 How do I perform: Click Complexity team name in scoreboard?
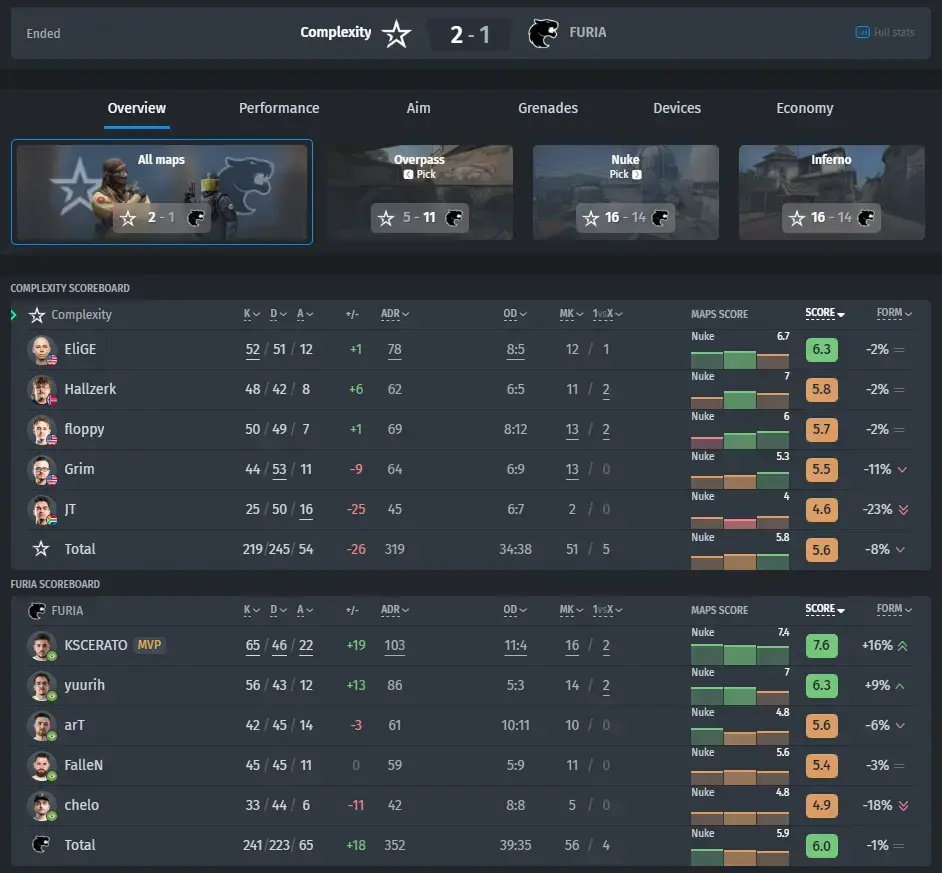(81, 315)
